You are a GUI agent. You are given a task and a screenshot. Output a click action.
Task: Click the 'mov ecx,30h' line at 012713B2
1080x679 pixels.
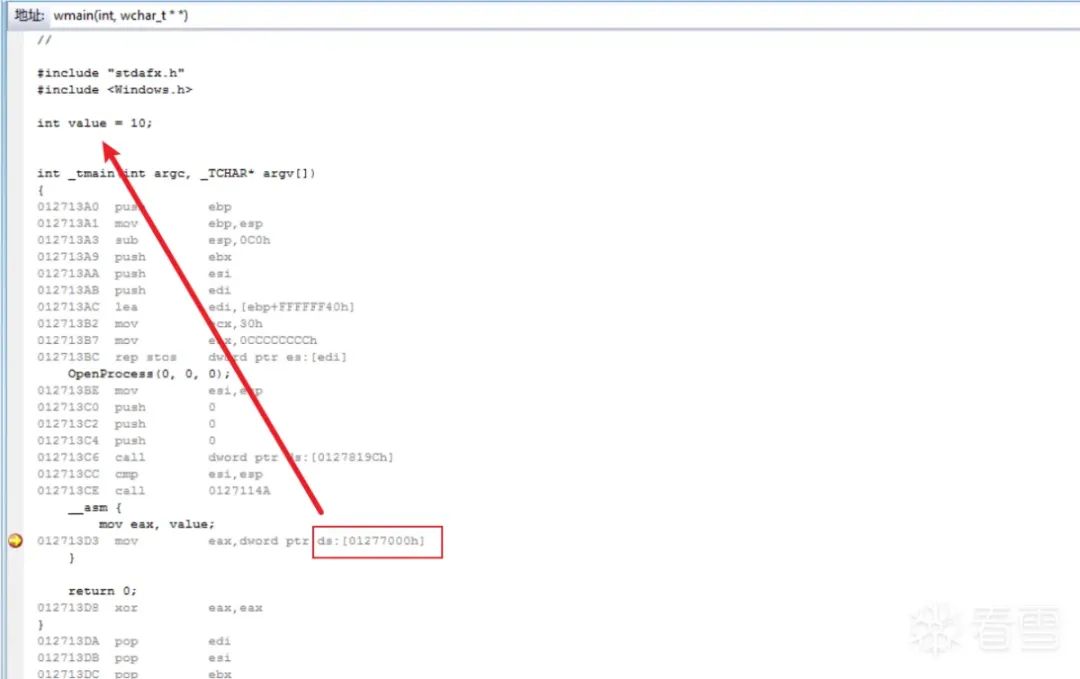tap(149, 324)
